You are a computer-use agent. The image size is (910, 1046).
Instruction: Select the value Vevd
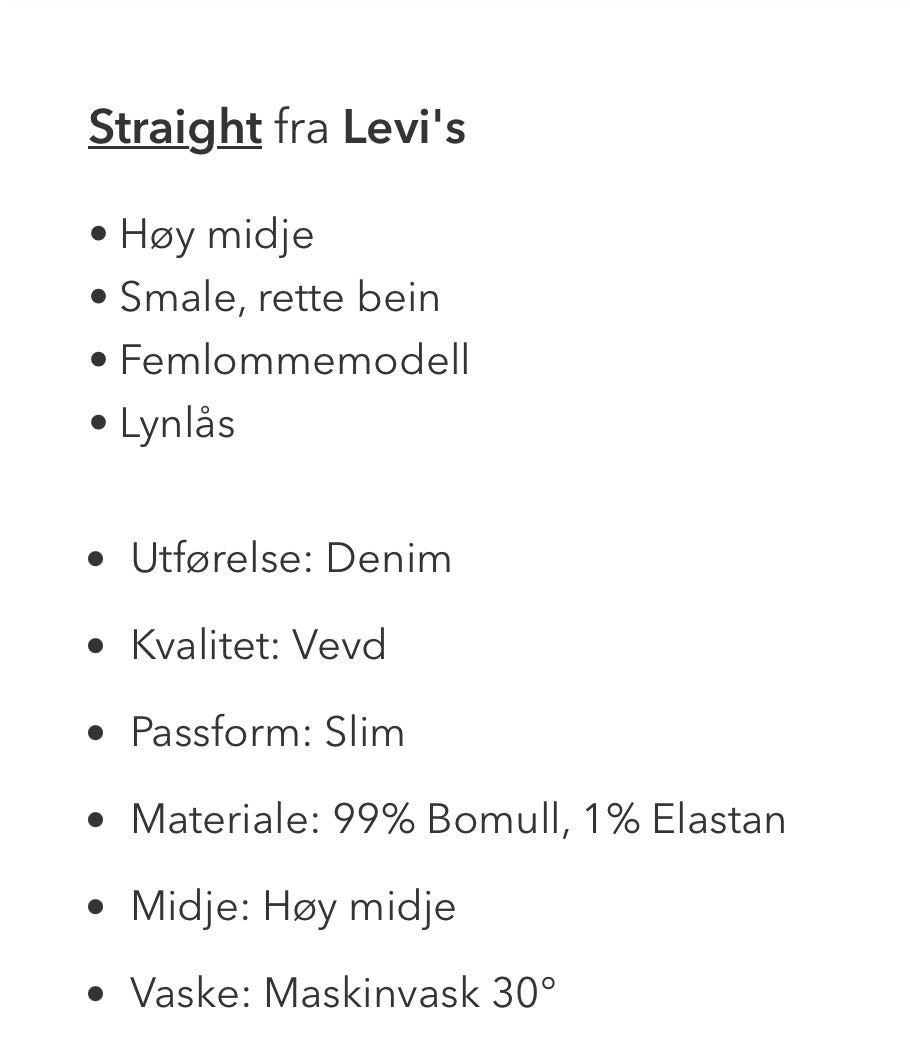338,645
